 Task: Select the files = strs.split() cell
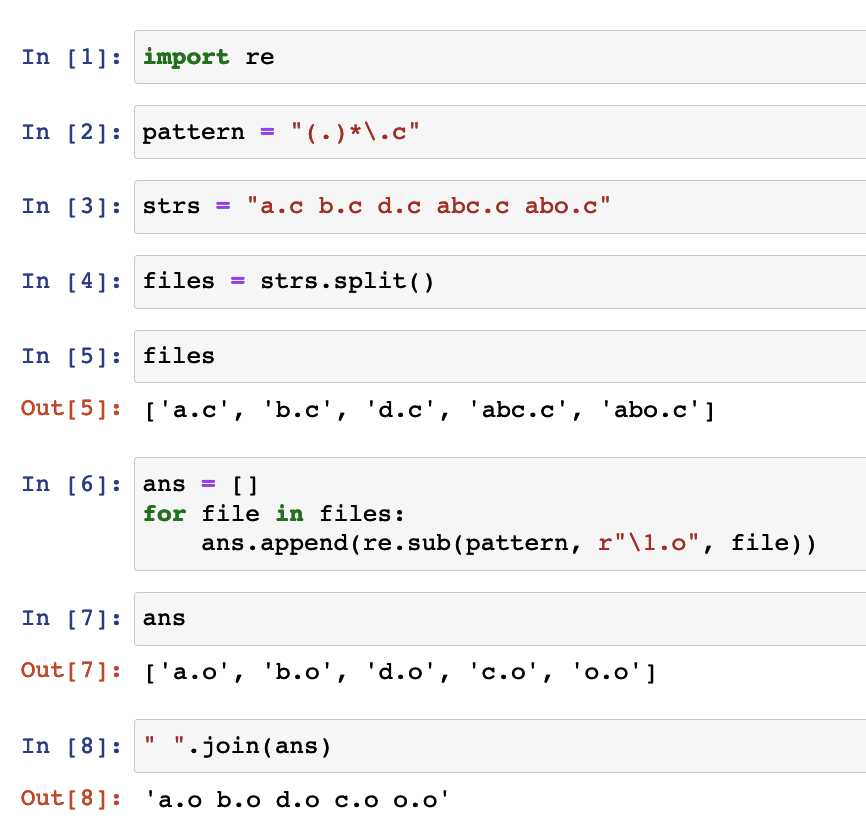click(x=500, y=281)
